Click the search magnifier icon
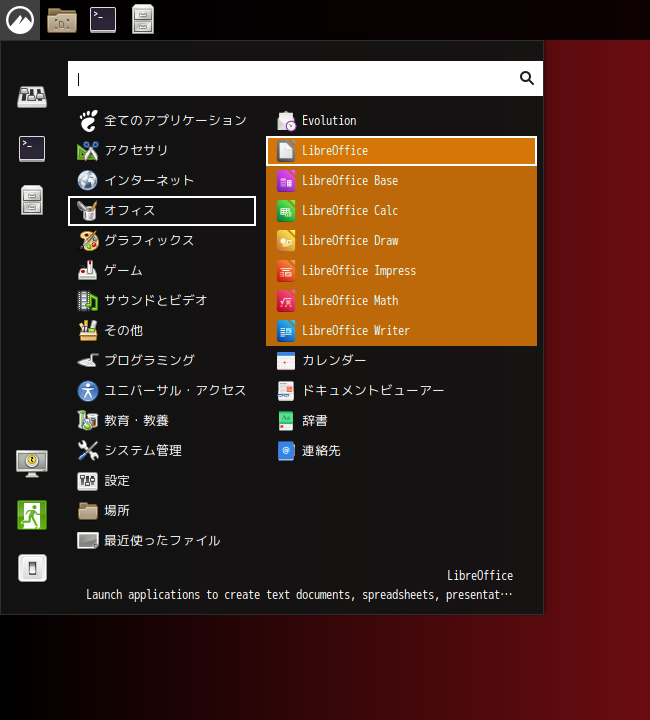This screenshot has height=720, width=650. [527, 79]
